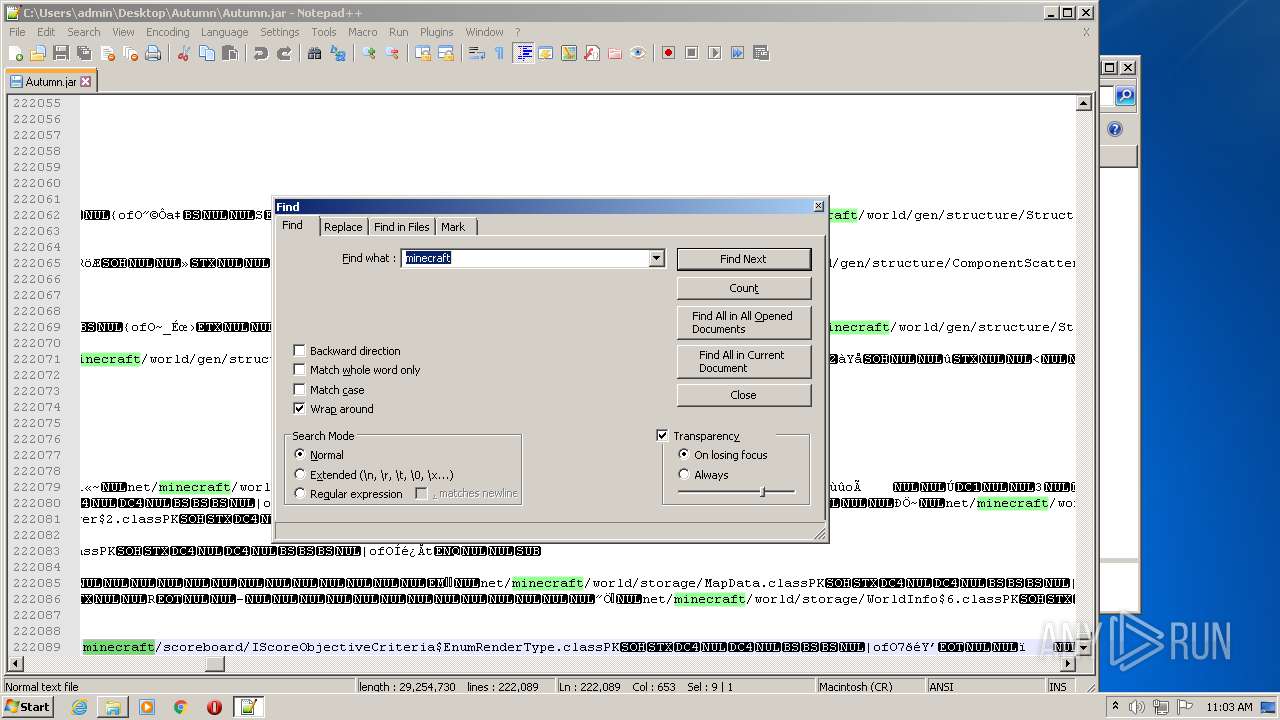The height and width of the screenshot is (720, 1280).
Task: Open the Document Map toolbar icon
Action: click(569, 53)
